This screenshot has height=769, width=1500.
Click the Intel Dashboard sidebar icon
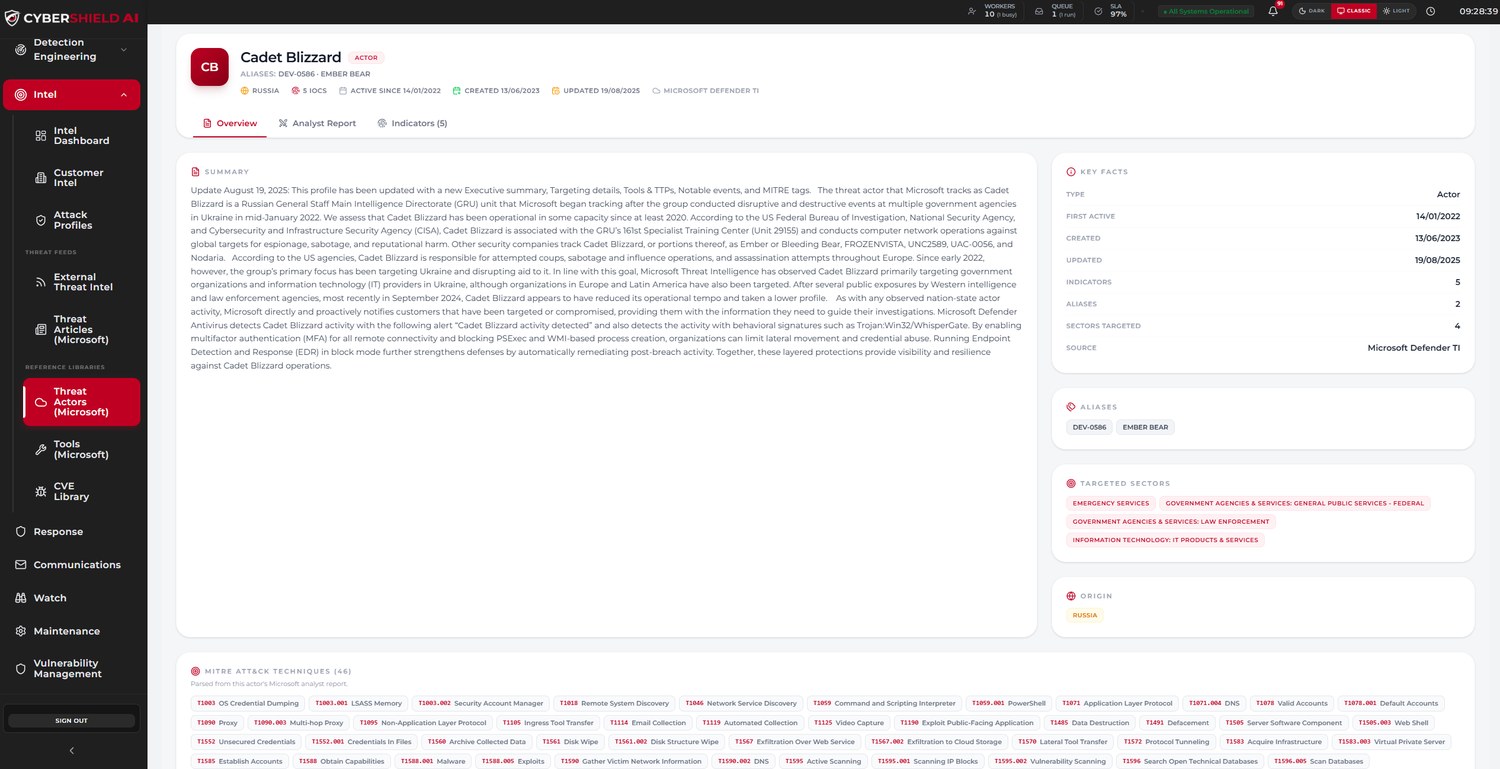click(x=41, y=135)
